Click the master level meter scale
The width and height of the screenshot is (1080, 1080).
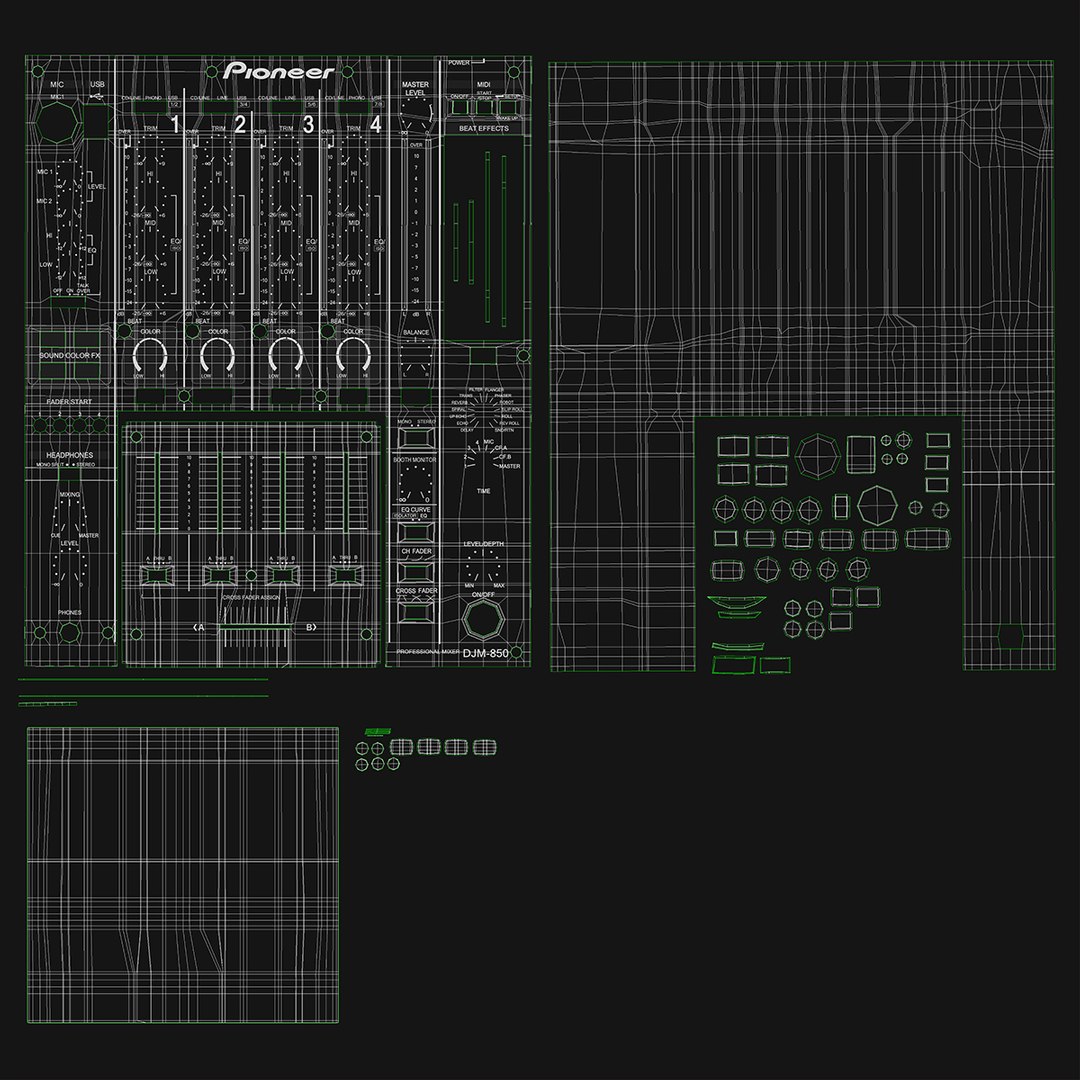click(416, 227)
